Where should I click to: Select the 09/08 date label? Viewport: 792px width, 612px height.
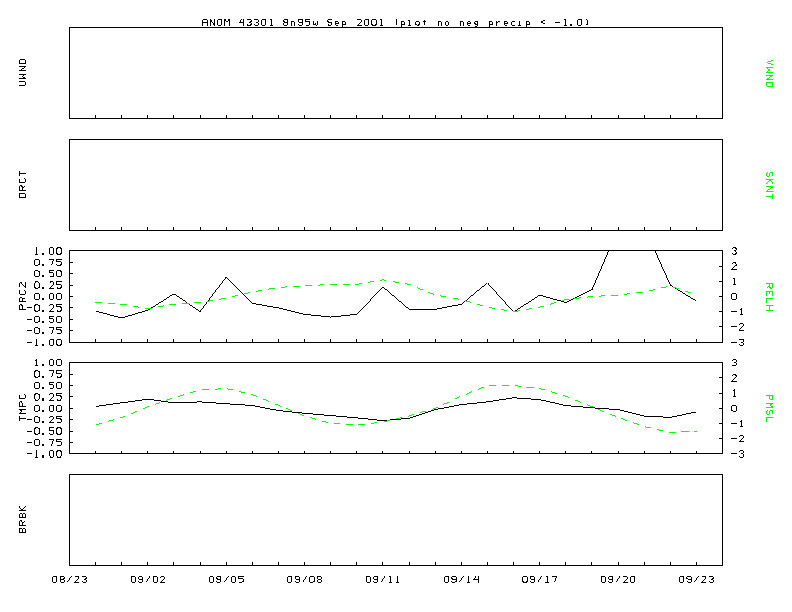[305, 579]
